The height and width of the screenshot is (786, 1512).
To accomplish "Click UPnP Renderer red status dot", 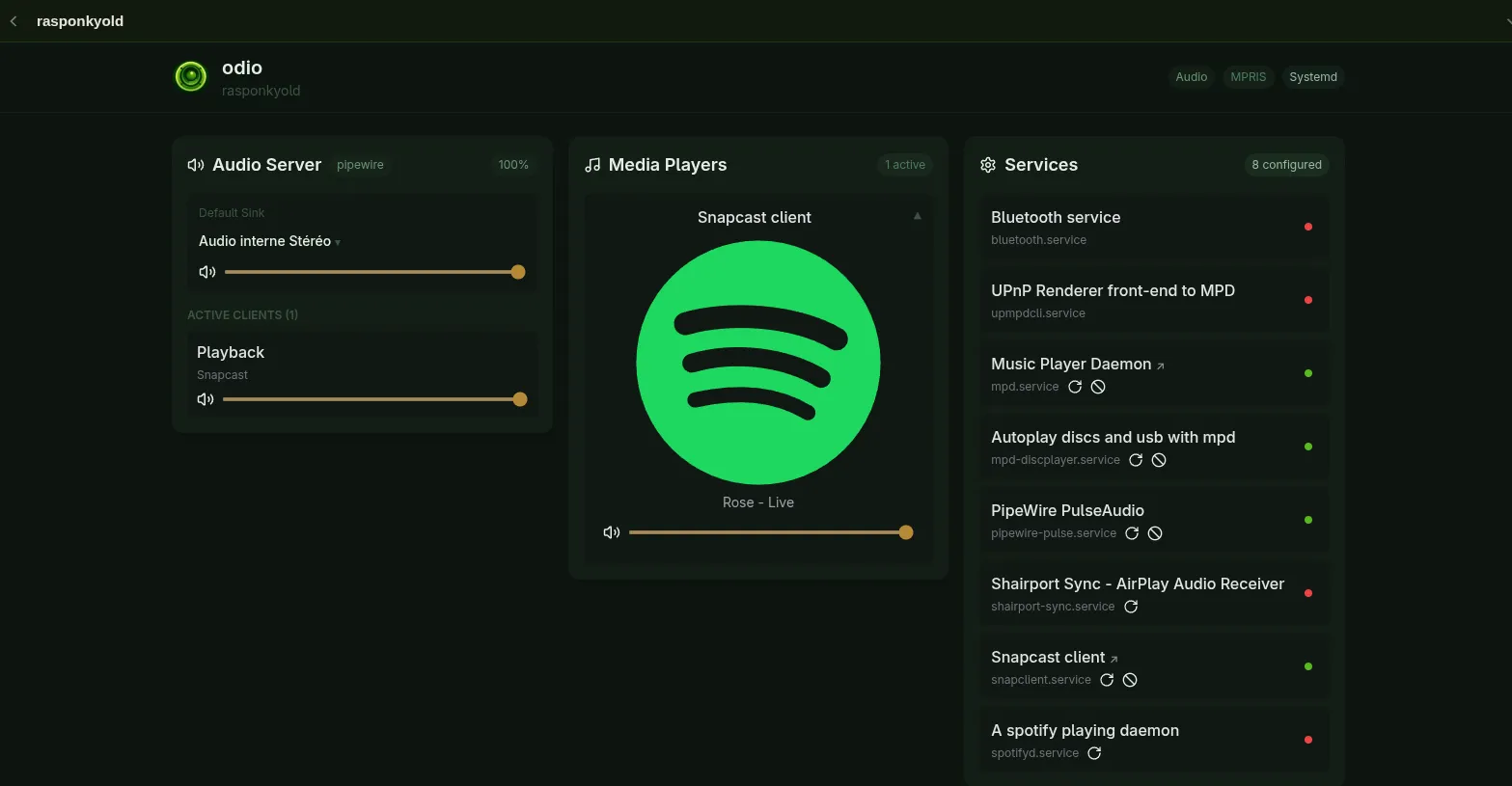I will (1308, 300).
